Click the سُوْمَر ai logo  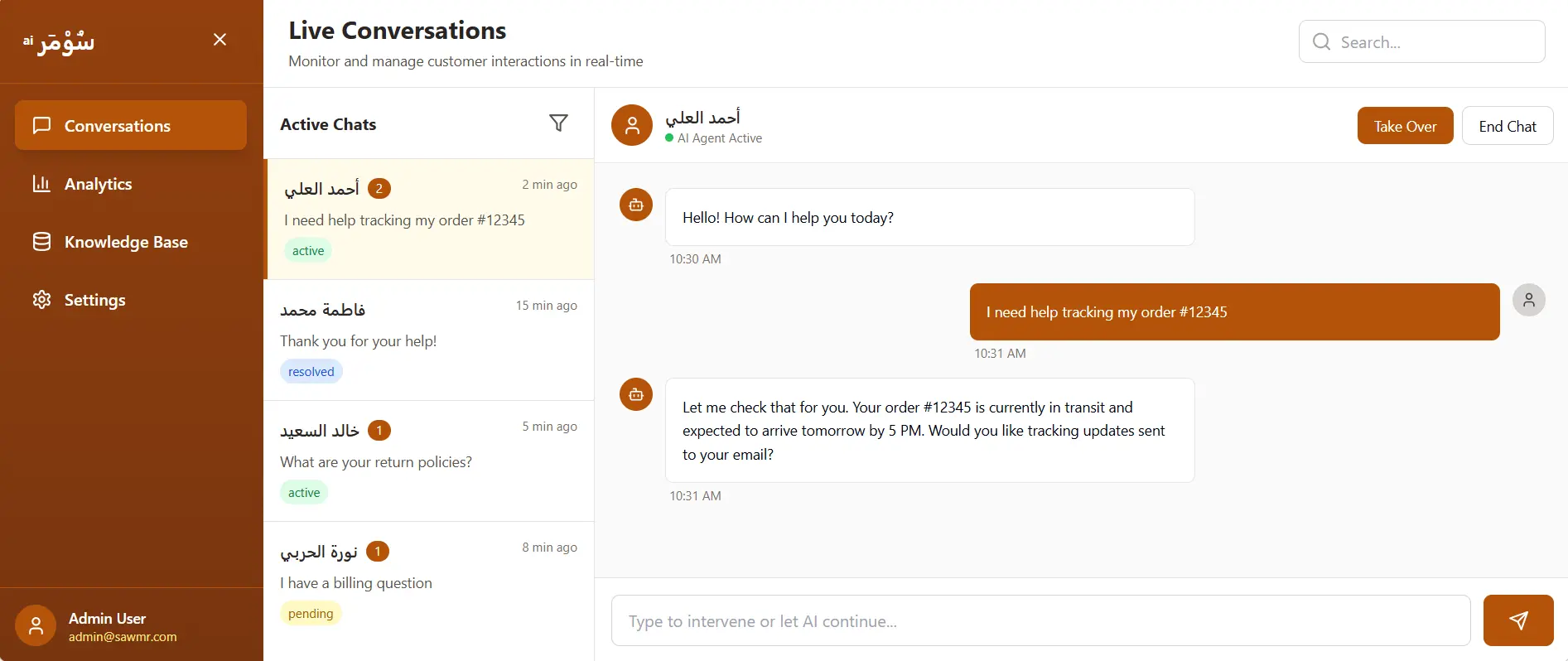[x=59, y=41]
